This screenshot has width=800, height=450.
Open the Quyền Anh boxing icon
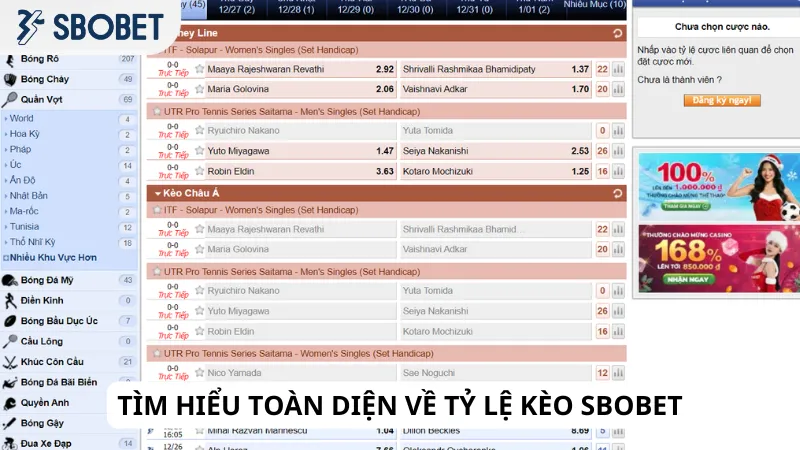[x=10, y=403]
